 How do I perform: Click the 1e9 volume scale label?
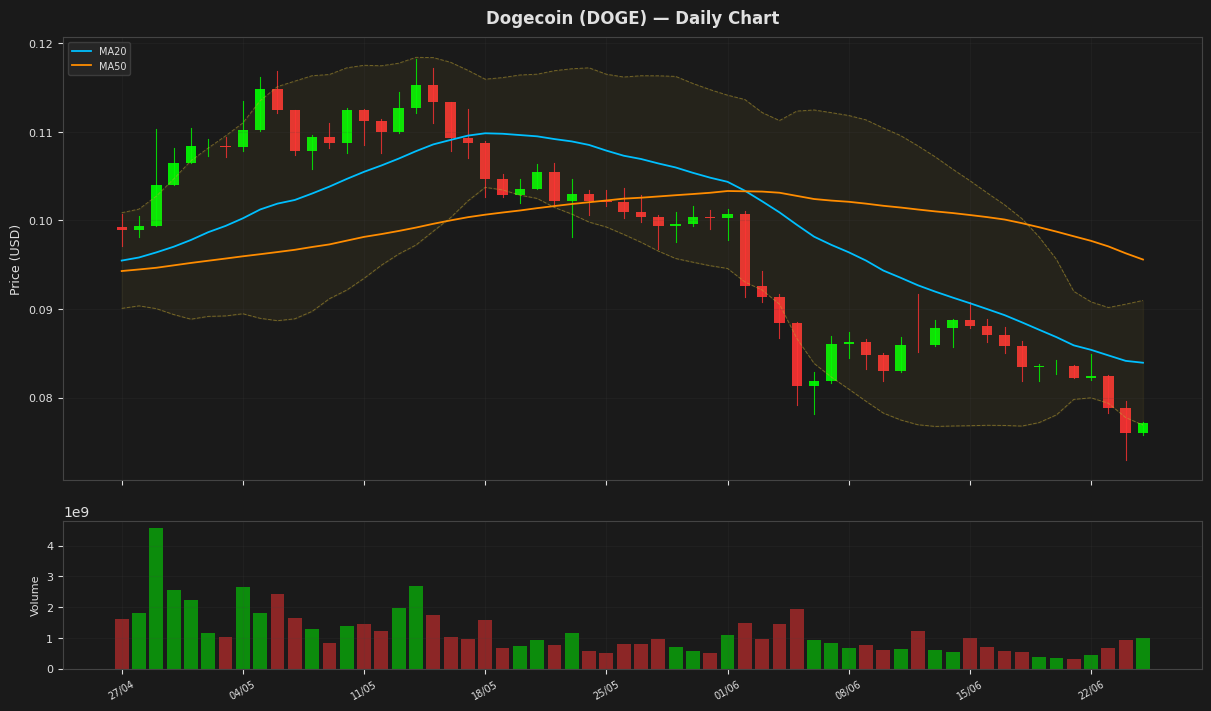click(77, 512)
